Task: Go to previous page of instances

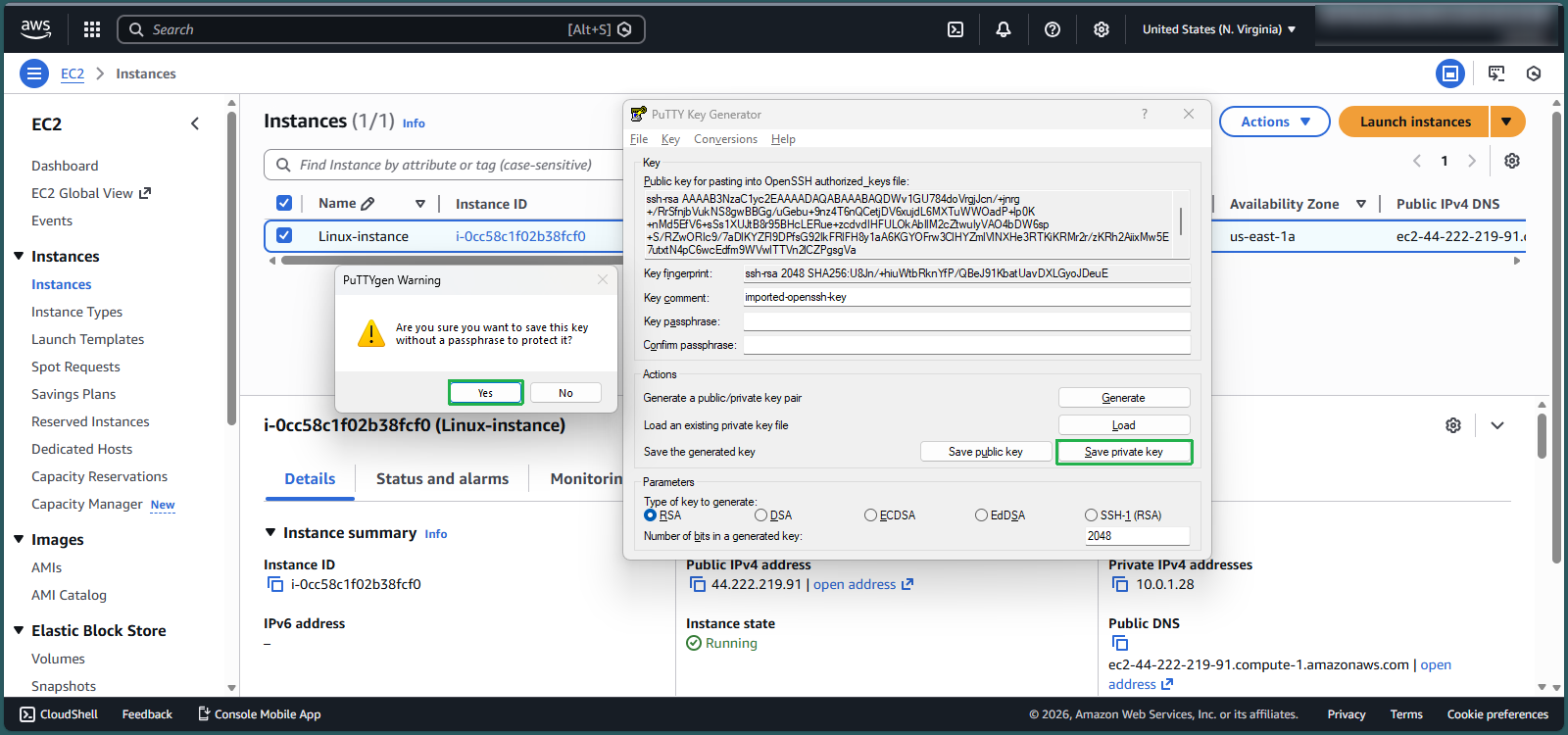Action: [1417, 161]
